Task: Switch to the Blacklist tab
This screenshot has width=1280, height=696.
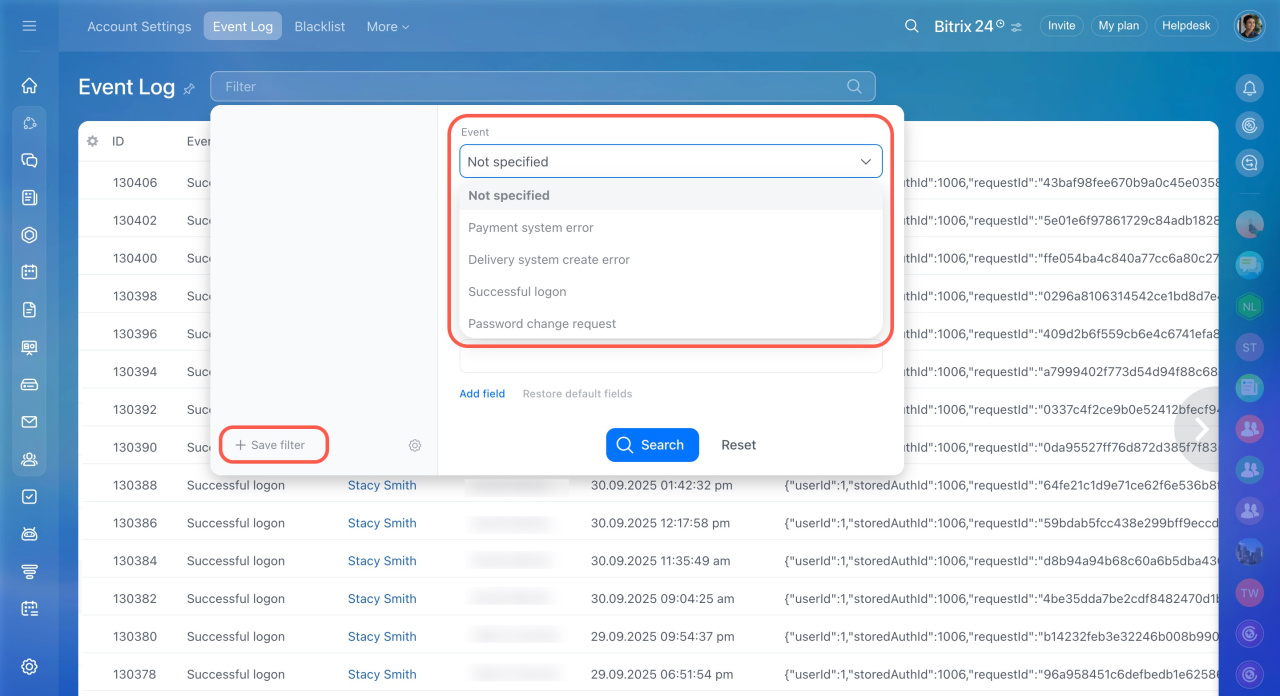Action: 320,27
